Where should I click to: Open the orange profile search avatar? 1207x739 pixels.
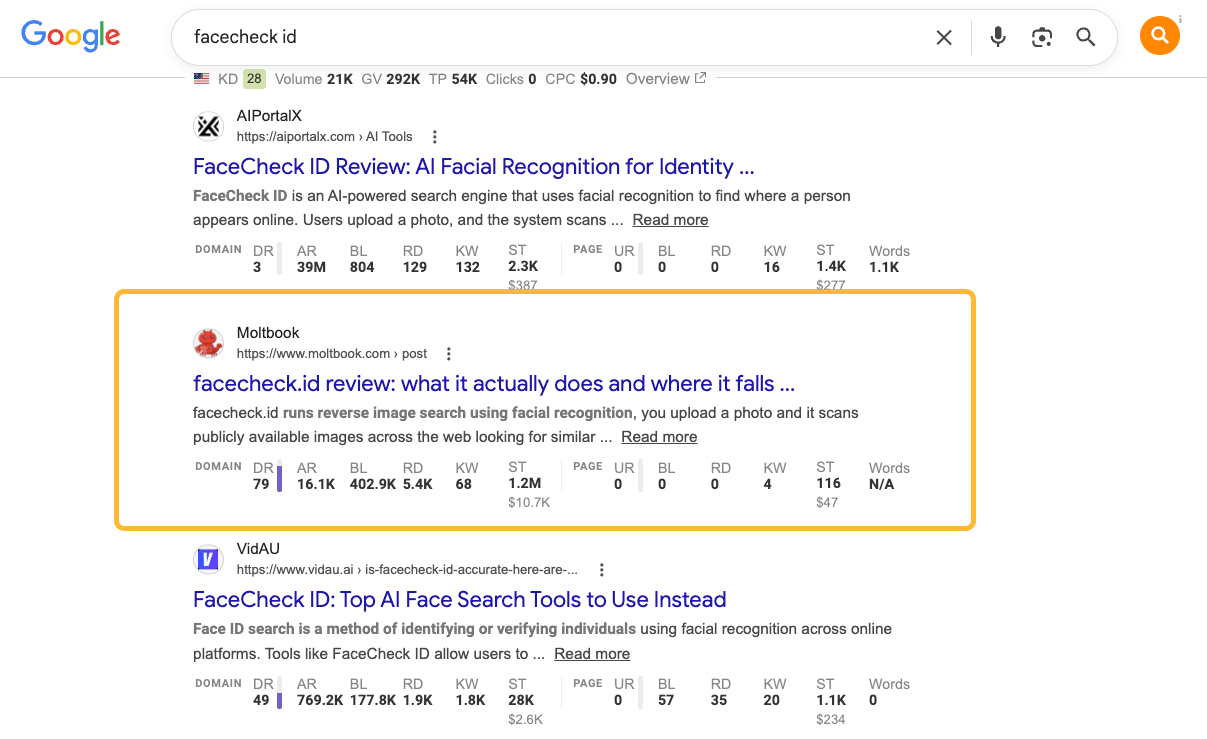tap(1160, 37)
